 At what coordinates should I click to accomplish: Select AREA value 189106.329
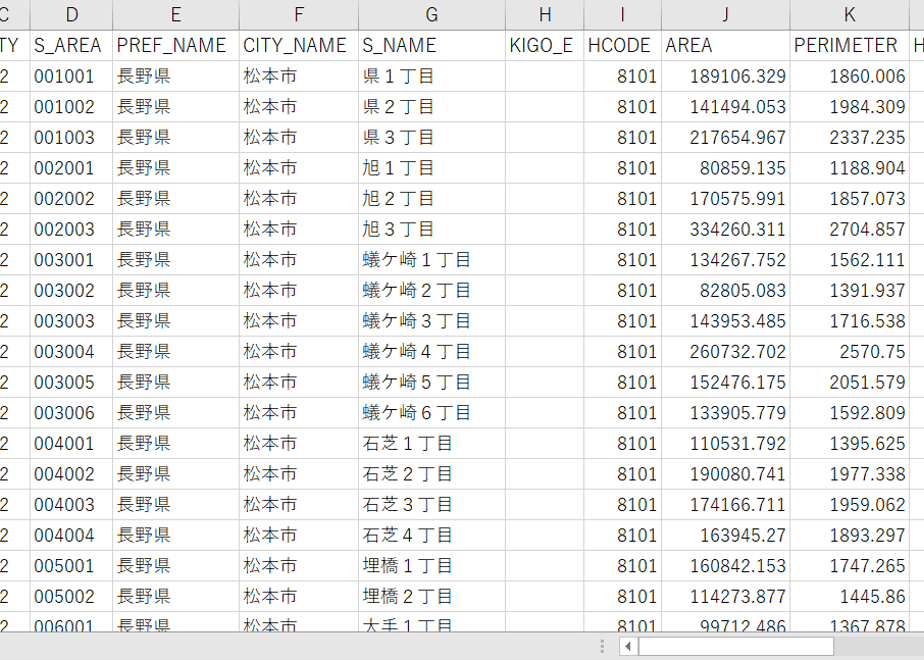726,76
